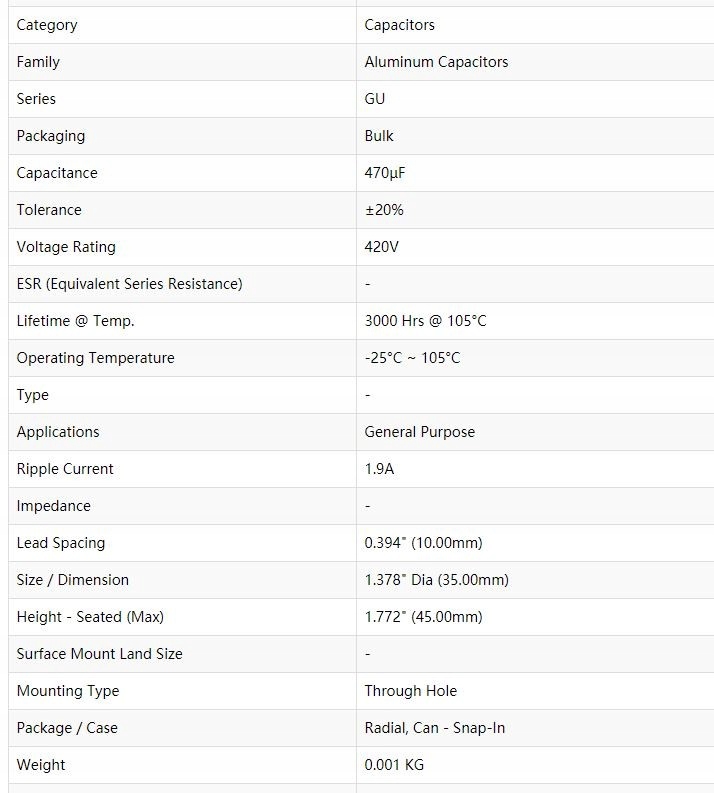Viewport: 714px width, 793px height.
Task: Click the Radial, Can - Snap-In value
Action: pos(434,728)
